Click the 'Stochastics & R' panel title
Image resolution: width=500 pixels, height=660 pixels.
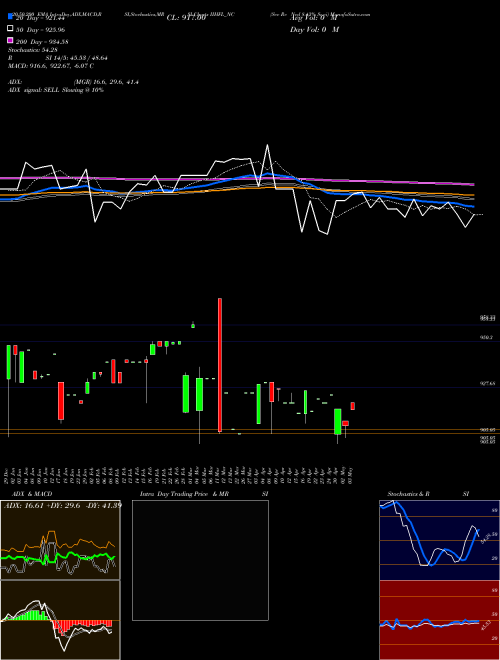408,494
